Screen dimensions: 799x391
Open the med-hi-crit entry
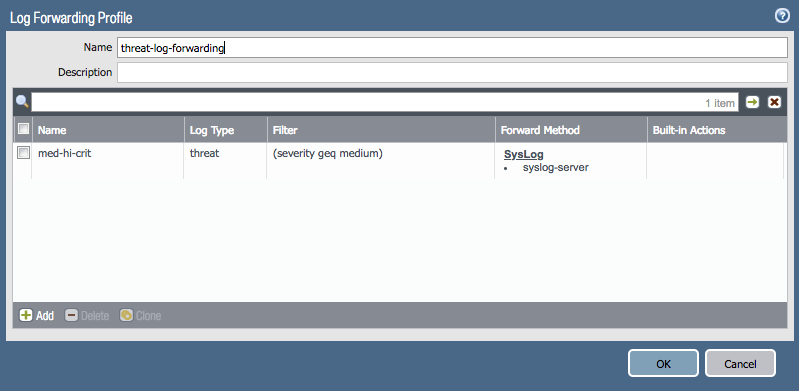65,152
